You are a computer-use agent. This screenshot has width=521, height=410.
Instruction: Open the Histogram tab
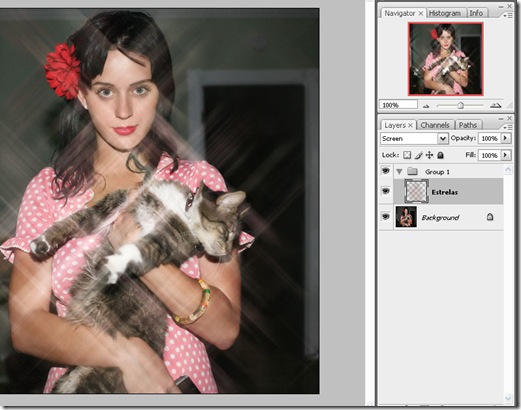click(x=445, y=13)
